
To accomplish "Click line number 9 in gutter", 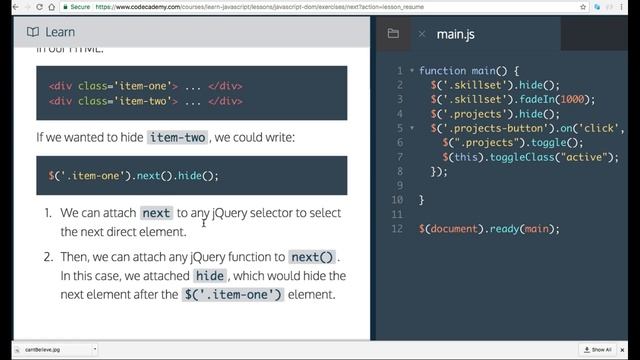I will [x=400, y=186].
